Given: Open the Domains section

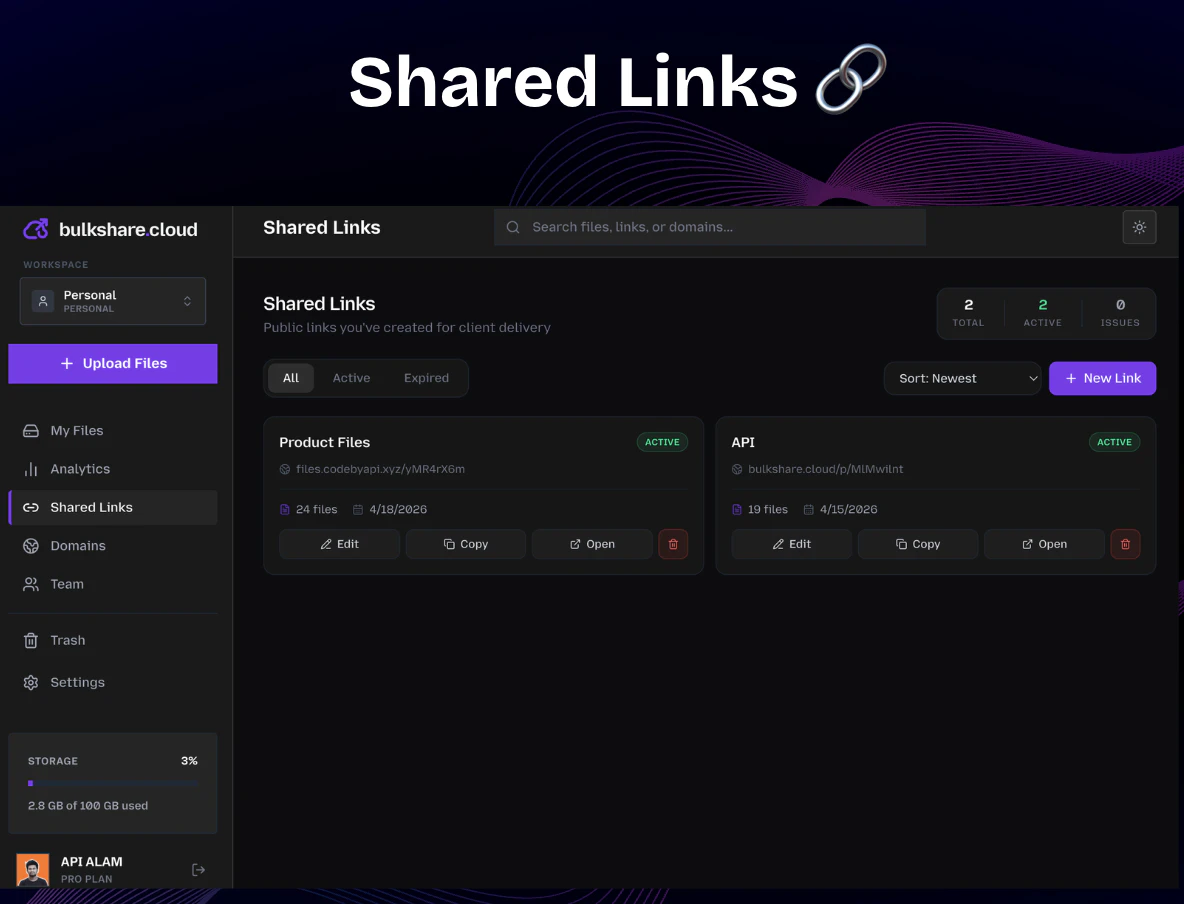Looking at the screenshot, I should tap(78, 545).
